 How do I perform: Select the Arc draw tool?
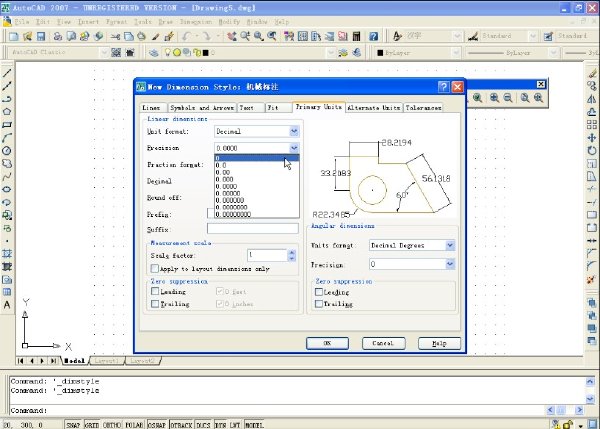pyautogui.click(x=7, y=138)
